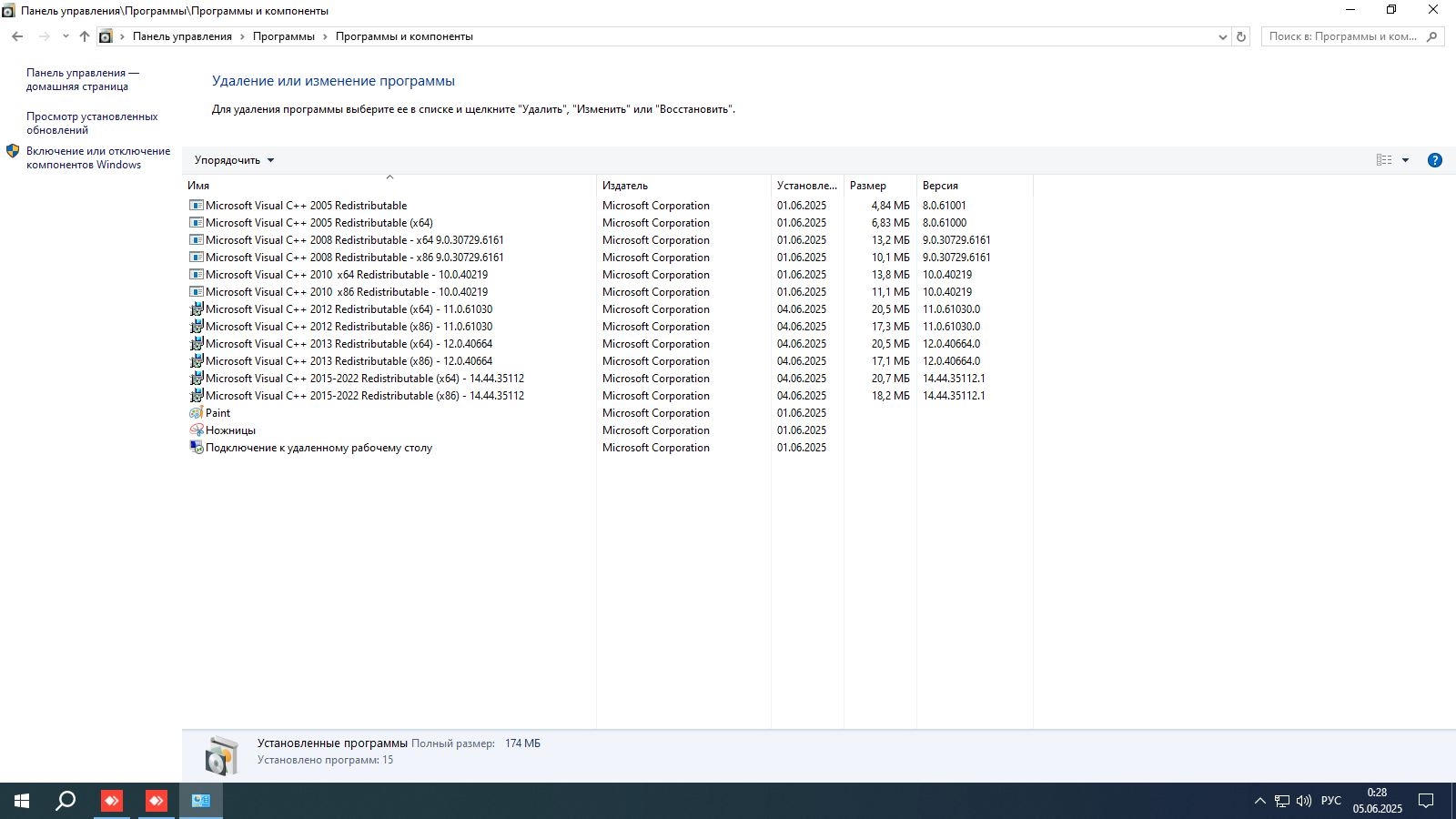Open Просмотр установленных обновлений link
This screenshot has width=1456, height=819.
click(x=92, y=123)
